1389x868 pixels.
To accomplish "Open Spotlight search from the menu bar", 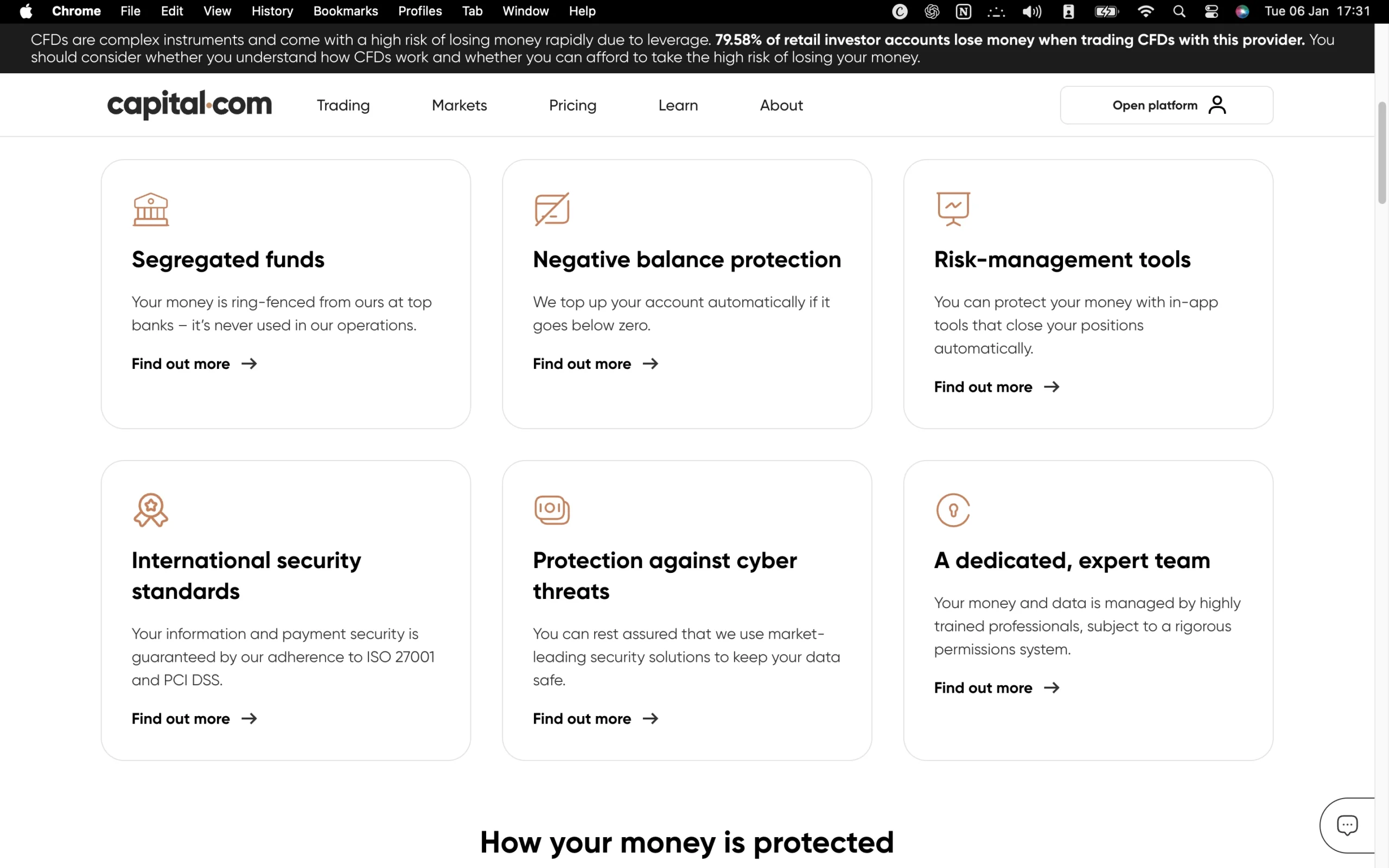I will click(x=1179, y=11).
